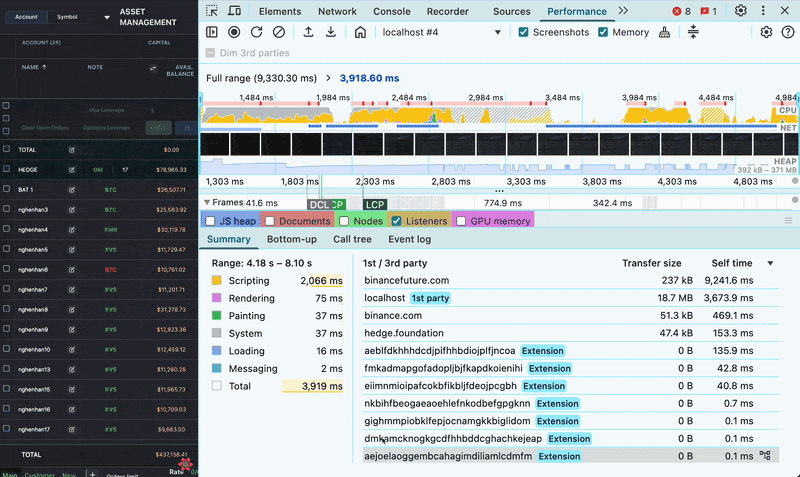Edit the TOTAL row pencil icon

[x=71, y=149]
